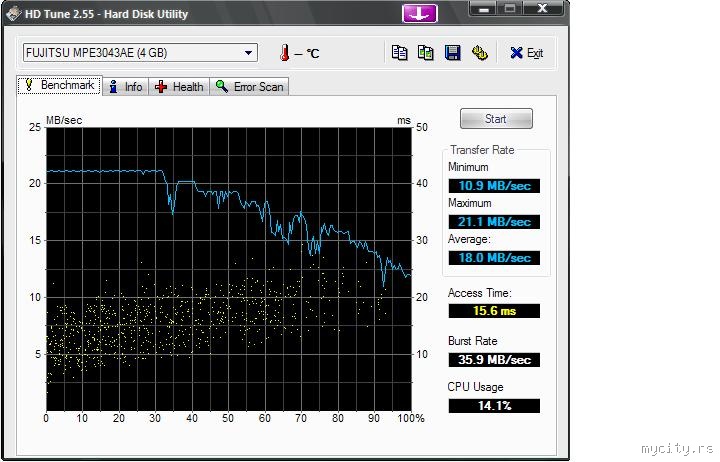Image resolution: width=720 pixels, height=462 pixels.
Task: Expand the FUJITSU drive selection dropdown
Action: point(248,53)
